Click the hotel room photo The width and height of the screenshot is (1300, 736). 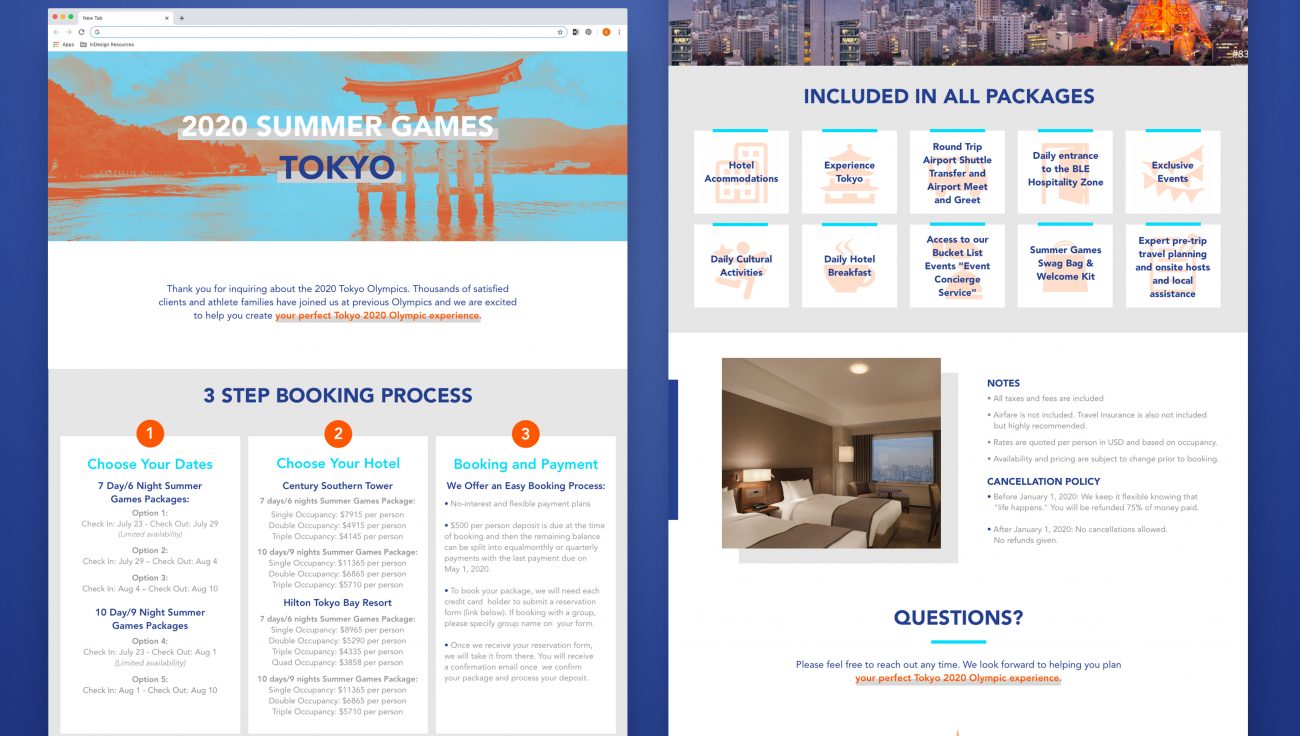(x=831, y=453)
